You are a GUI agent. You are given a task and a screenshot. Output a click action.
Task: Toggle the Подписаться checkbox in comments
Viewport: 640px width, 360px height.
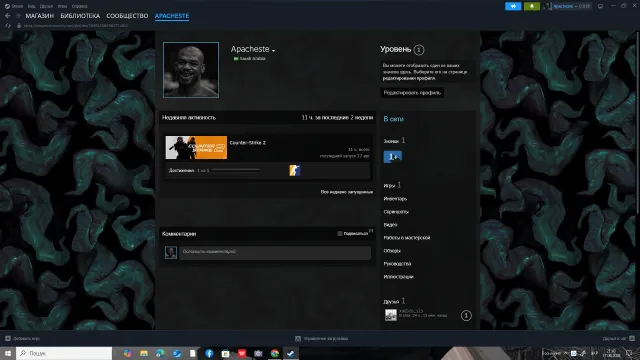click(340, 233)
